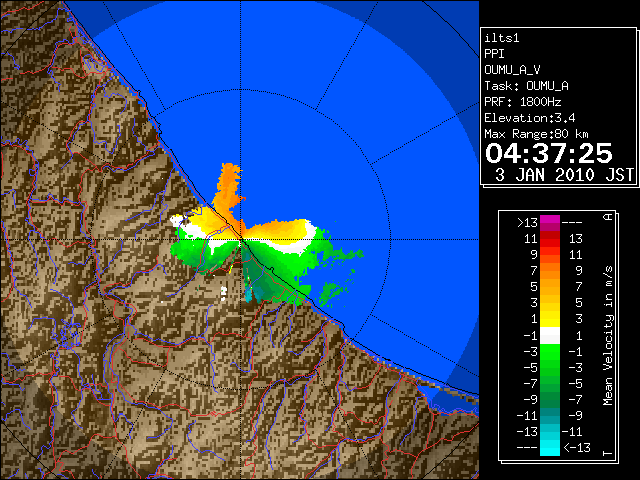
Task: Click the 'A' letter atop the legend
Action: point(608,217)
